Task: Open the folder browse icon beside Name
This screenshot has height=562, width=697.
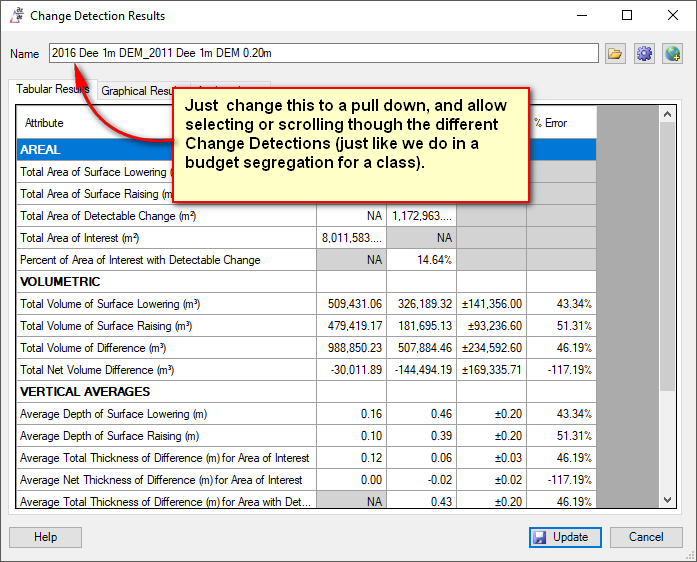Action: click(x=615, y=54)
